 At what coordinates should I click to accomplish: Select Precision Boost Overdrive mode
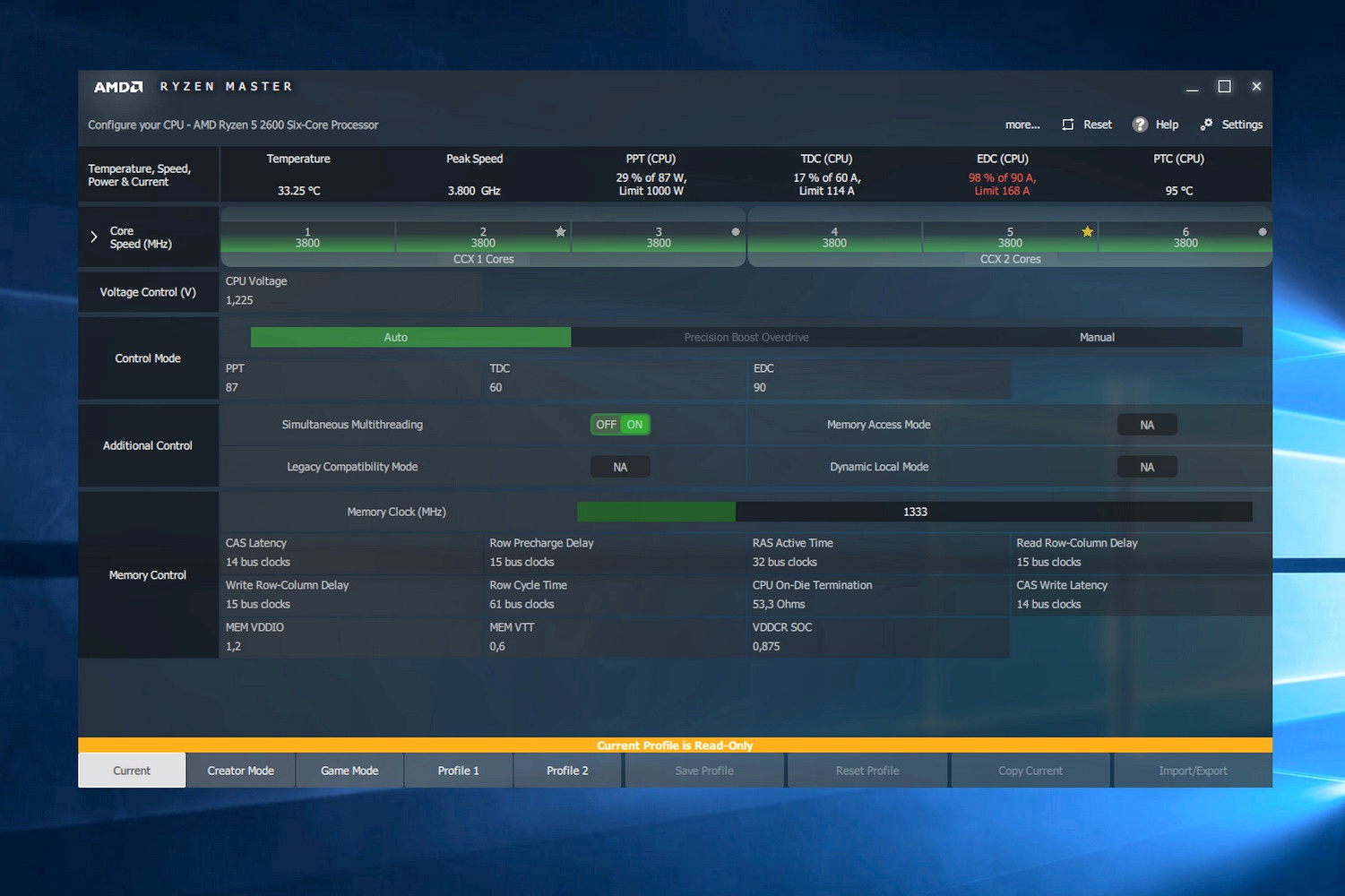[x=746, y=337]
